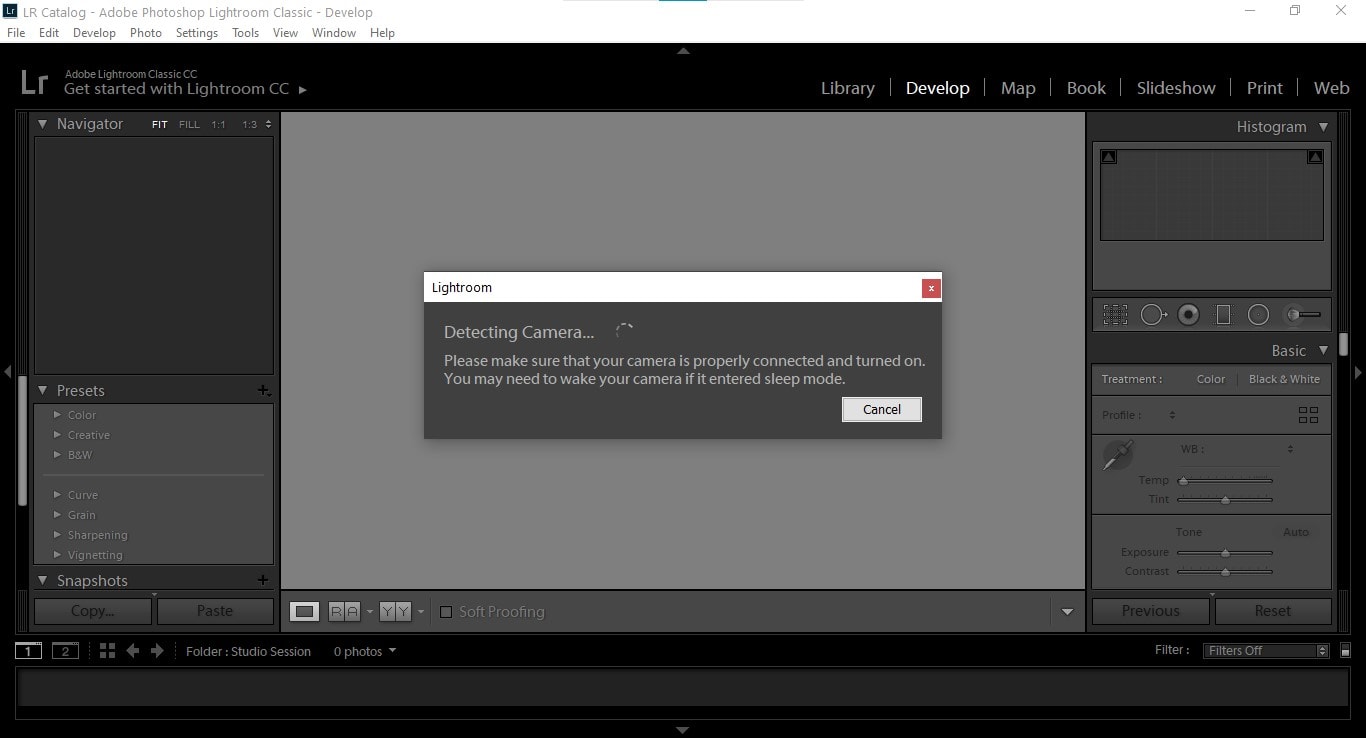Image resolution: width=1366 pixels, height=738 pixels.
Task: Expand the Snapshots panel
Action: click(x=42, y=580)
